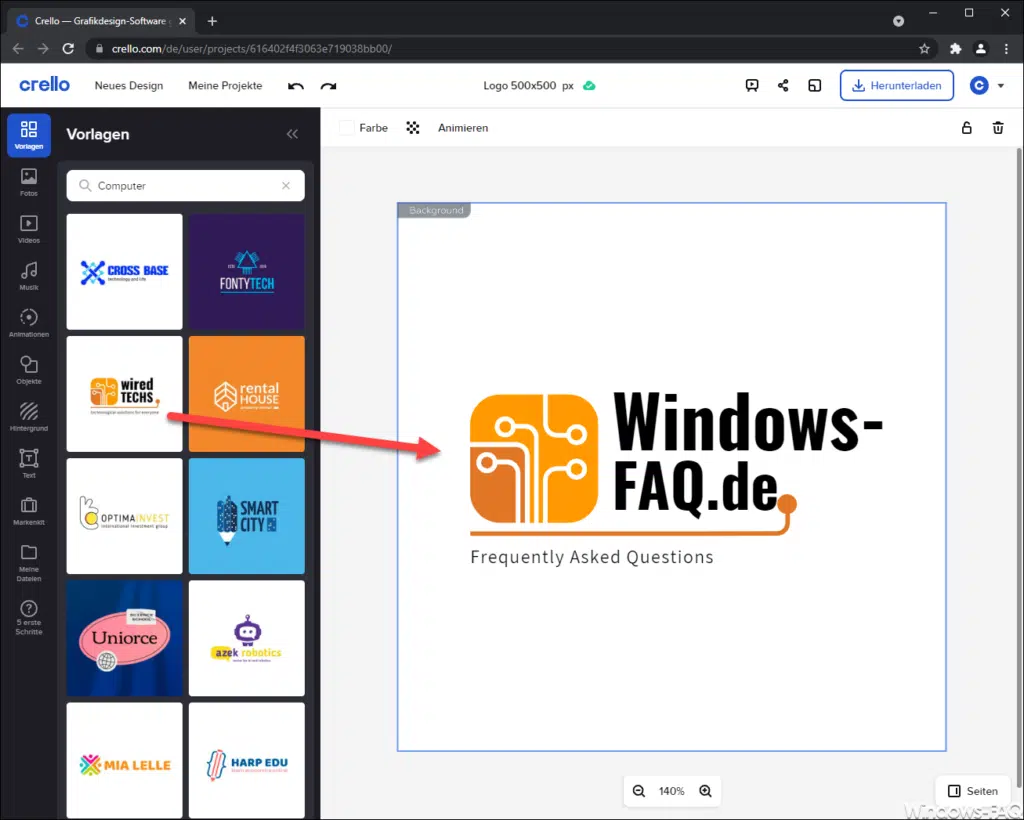Close the Crello browser tab
The width and height of the screenshot is (1024, 820).
click(182, 21)
